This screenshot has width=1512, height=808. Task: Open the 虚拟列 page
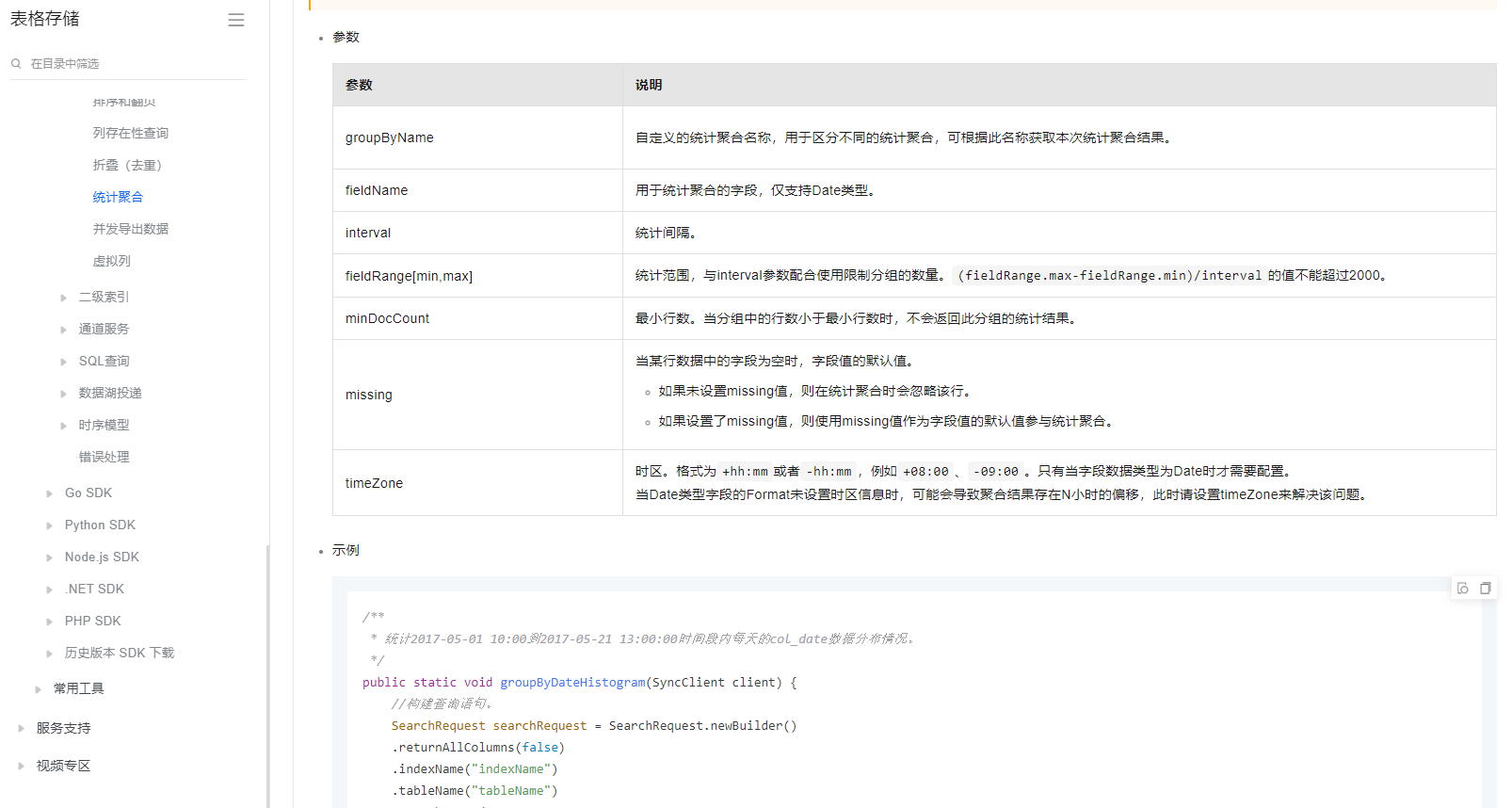pos(111,261)
